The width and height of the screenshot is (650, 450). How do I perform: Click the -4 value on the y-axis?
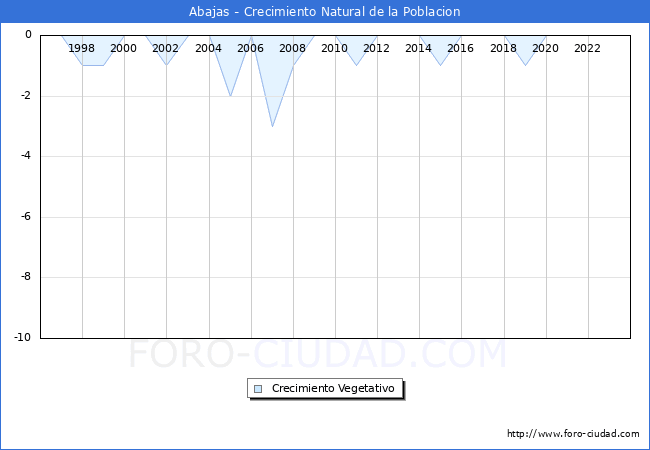tap(26, 156)
